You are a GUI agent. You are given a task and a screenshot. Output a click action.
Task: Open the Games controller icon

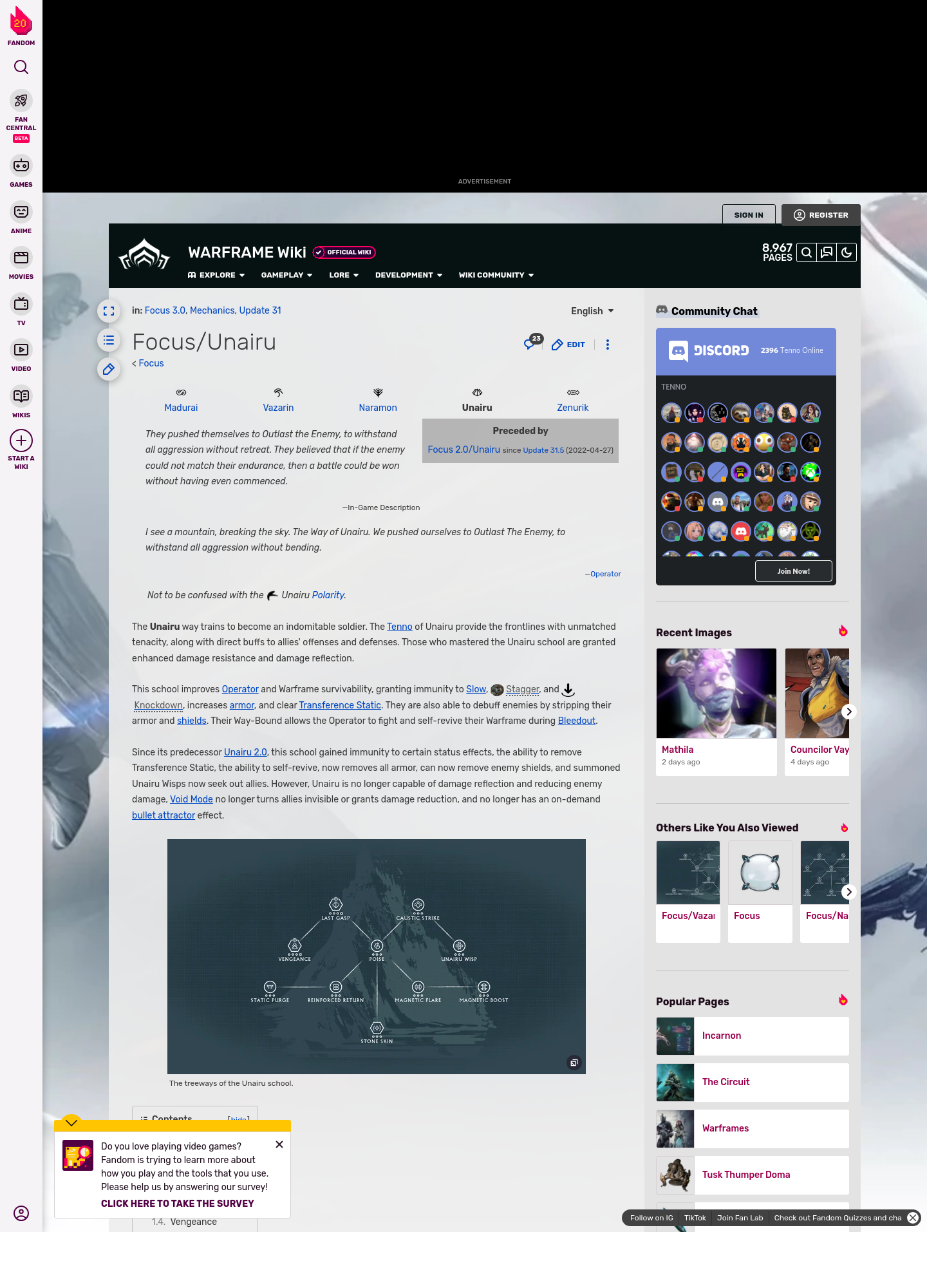pyautogui.click(x=21, y=166)
